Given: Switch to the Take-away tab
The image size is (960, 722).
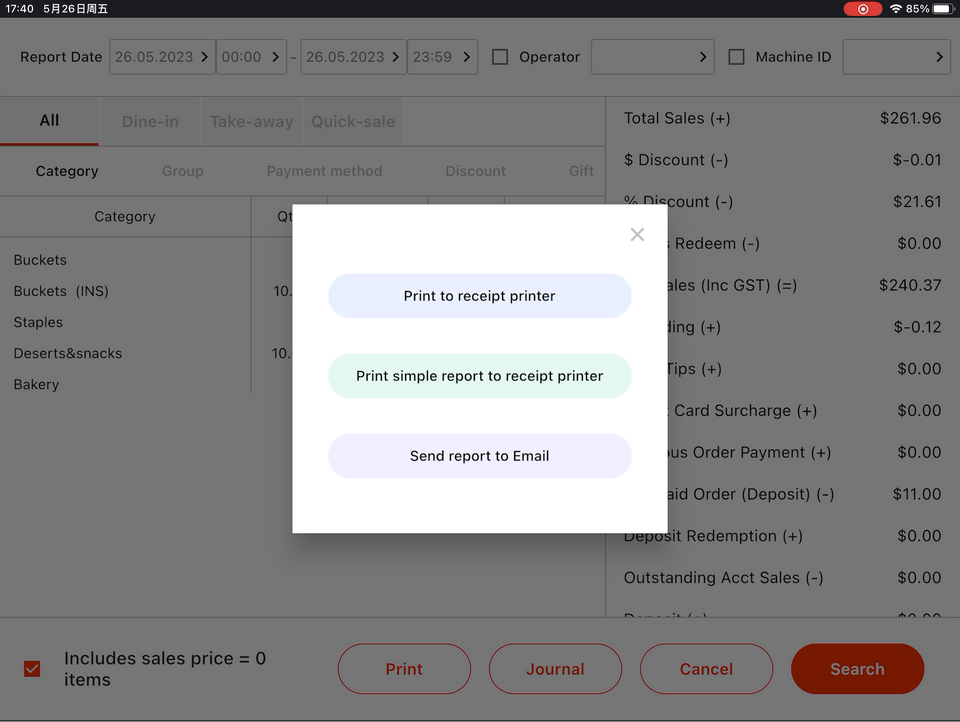Looking at the screenshot, I should 251,121.
